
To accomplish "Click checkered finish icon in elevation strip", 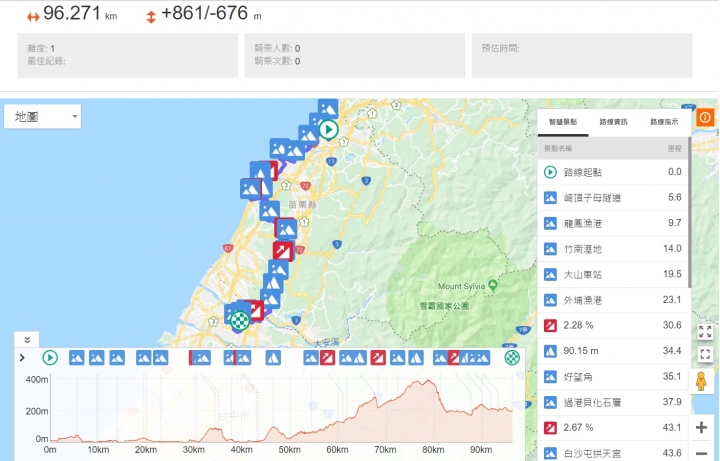I will click(512, 358).
